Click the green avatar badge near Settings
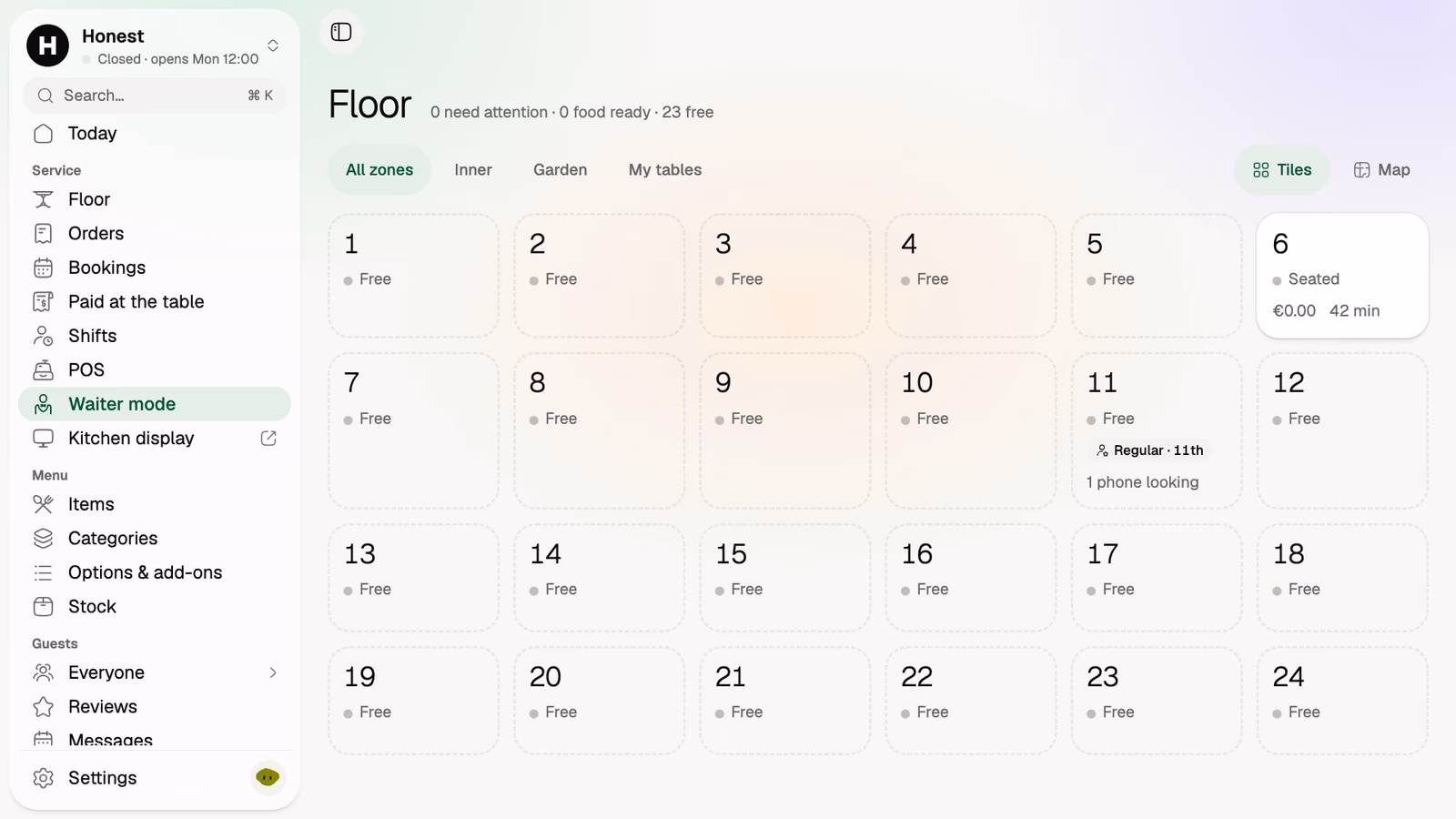 pyautogui.click(x=268, y=777)
